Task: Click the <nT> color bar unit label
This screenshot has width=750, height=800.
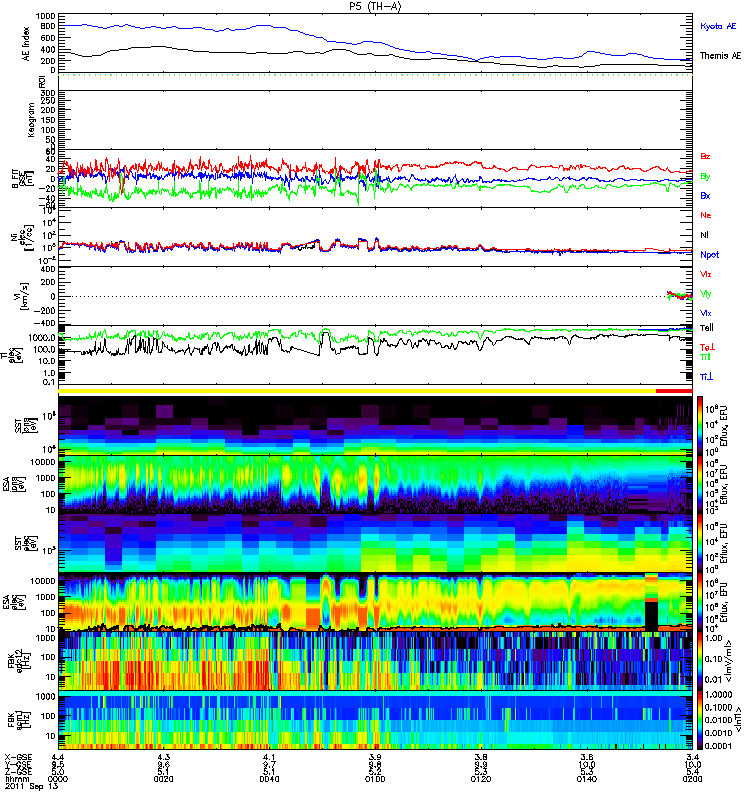Action: click(740, 720)
